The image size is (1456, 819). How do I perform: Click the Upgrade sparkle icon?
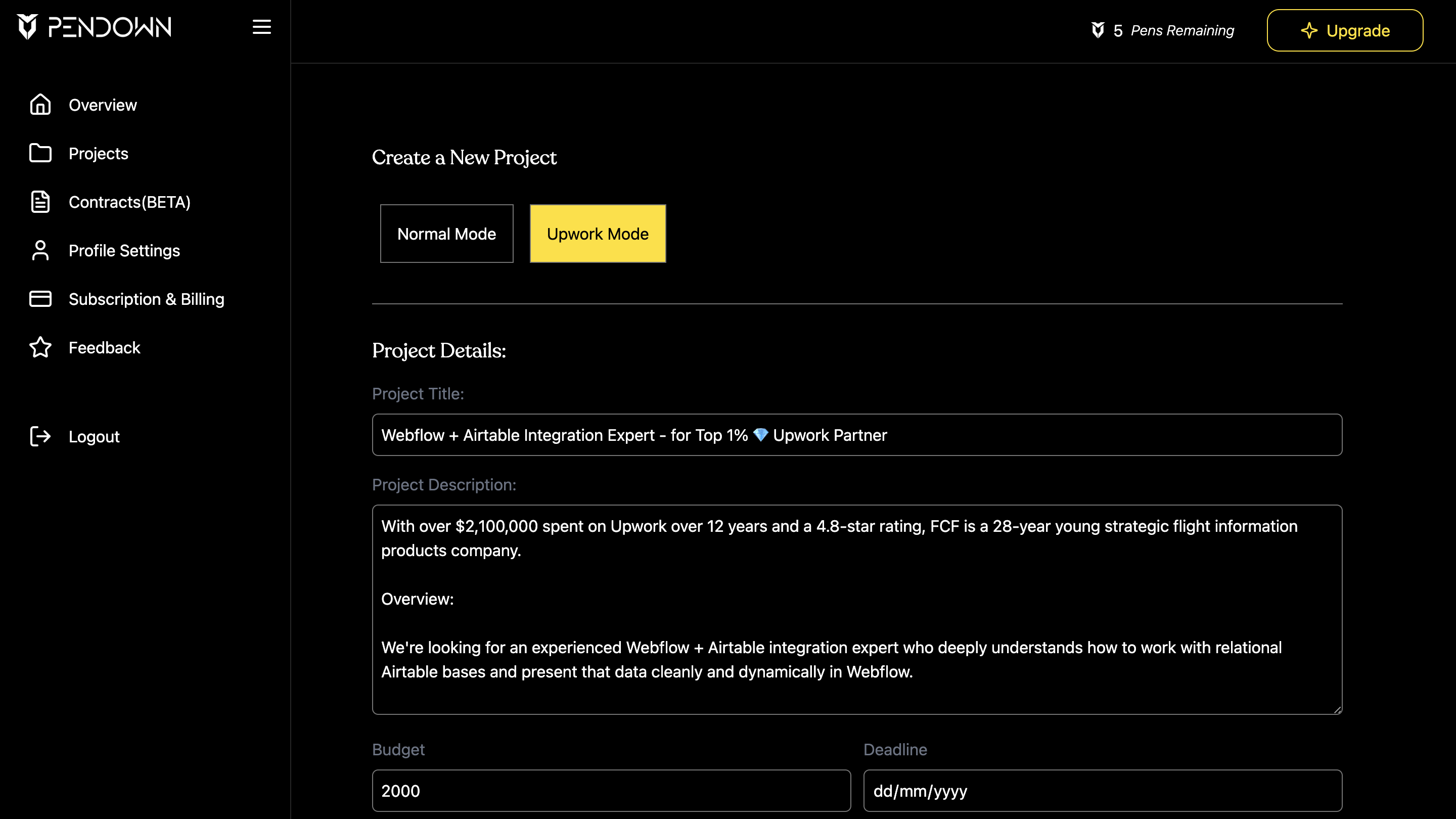1309,30
